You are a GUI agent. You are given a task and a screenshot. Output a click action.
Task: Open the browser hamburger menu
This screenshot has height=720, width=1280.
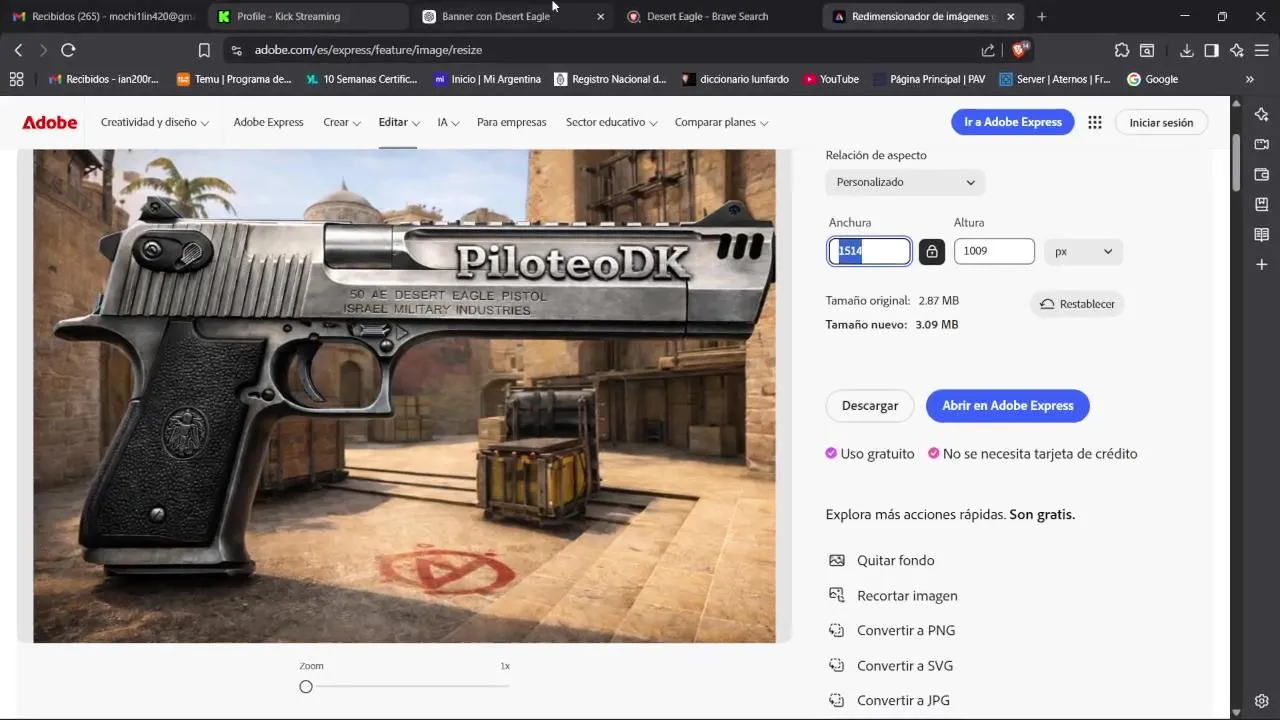tap(1262, 50)
